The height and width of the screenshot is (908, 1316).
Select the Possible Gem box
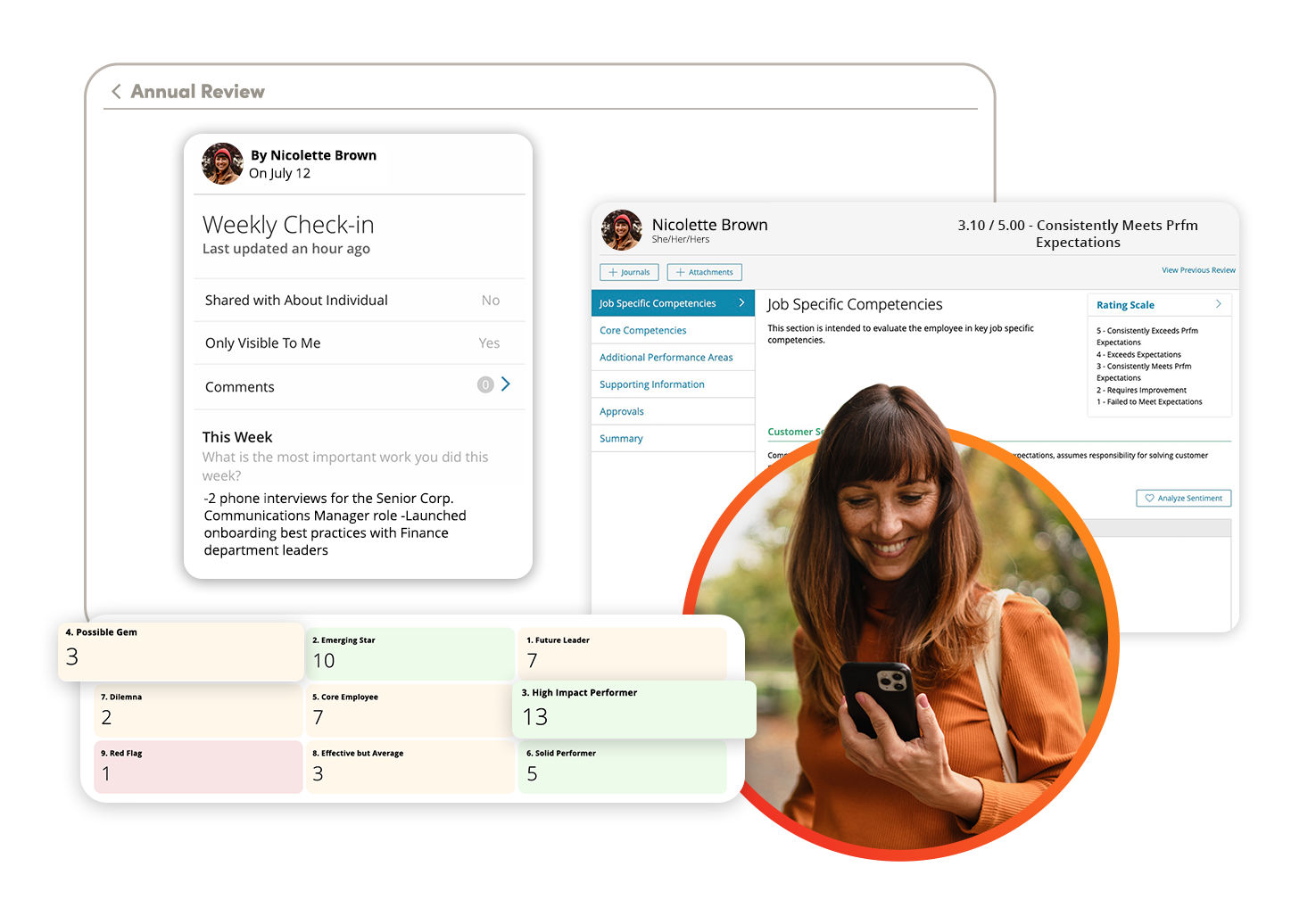(x=181, y=652)
